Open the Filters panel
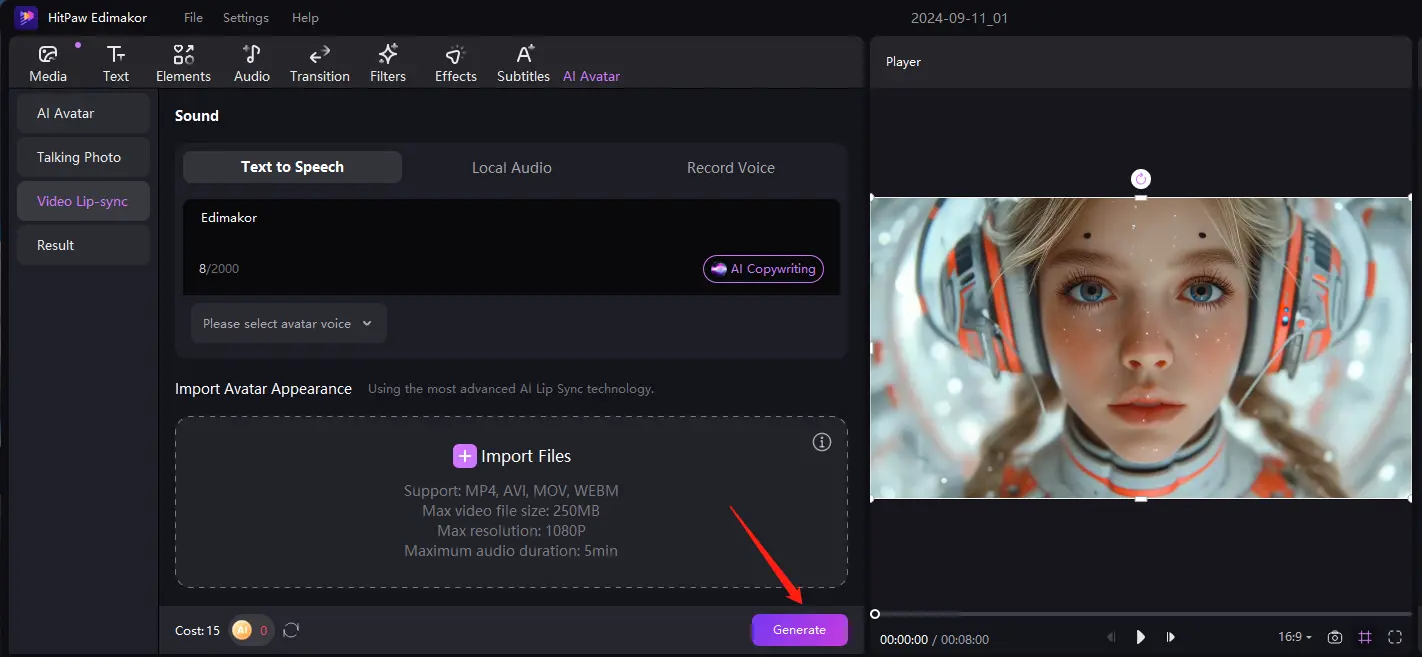 coord(388,62)
